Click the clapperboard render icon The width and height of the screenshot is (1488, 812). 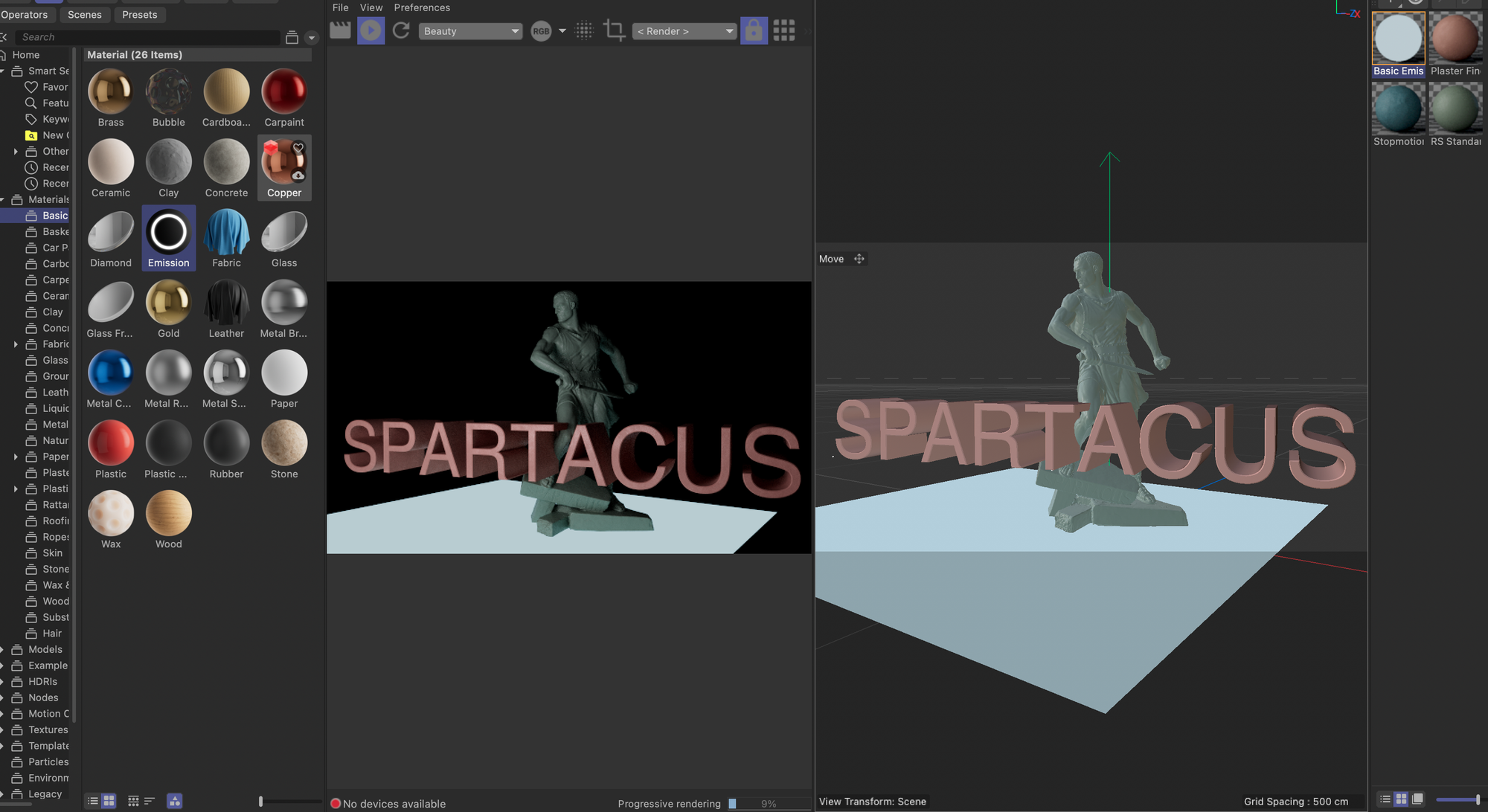coord(340,30)
